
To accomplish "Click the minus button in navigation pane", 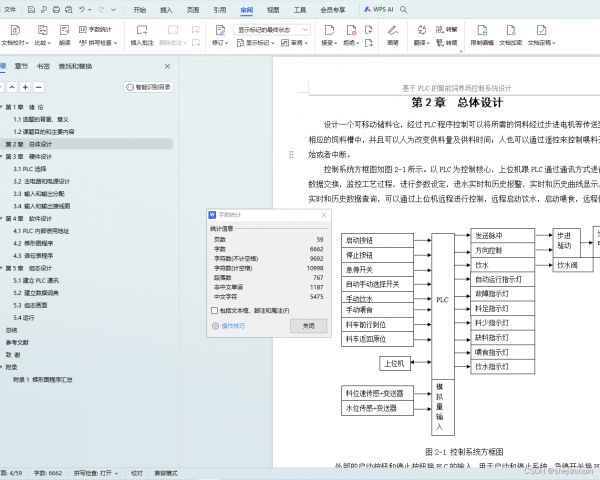I will pos(39,87).
